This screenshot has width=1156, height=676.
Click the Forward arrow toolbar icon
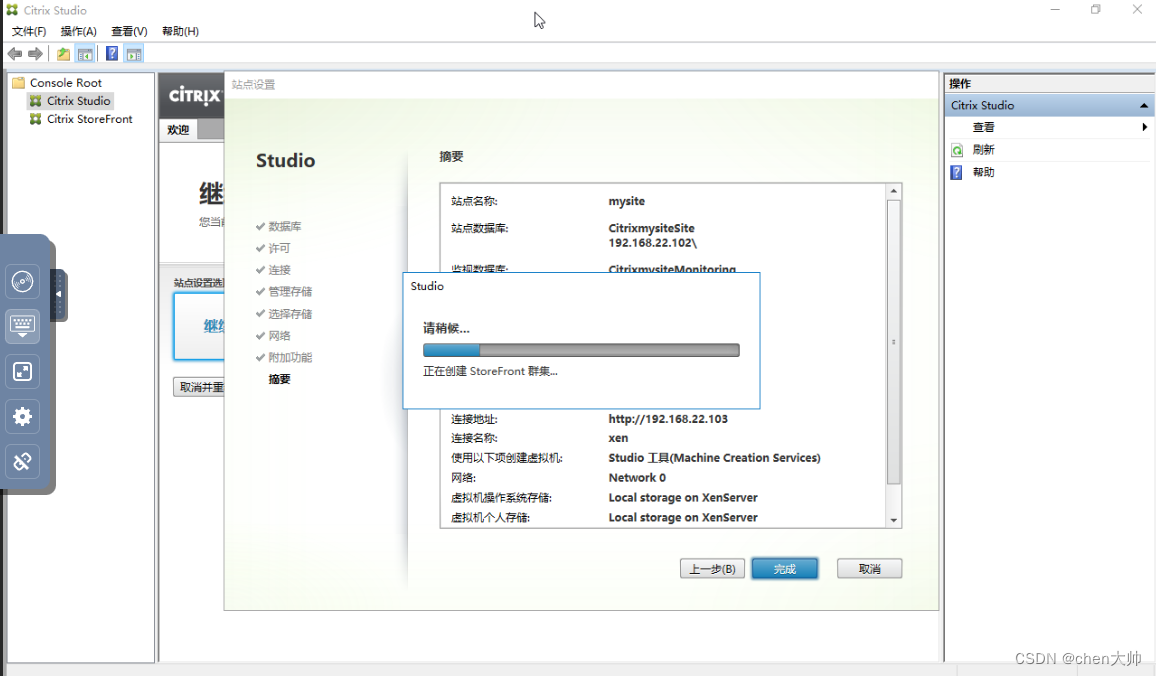35,54
